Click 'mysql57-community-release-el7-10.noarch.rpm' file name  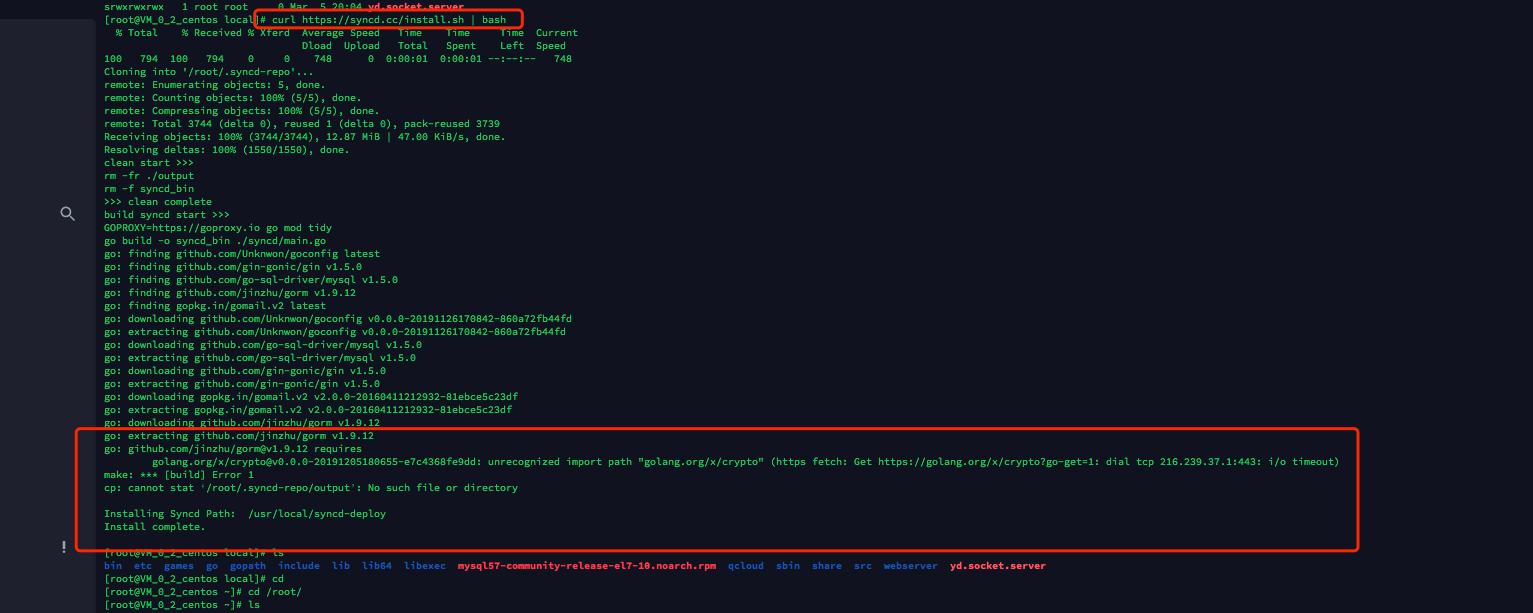[587, 566]
